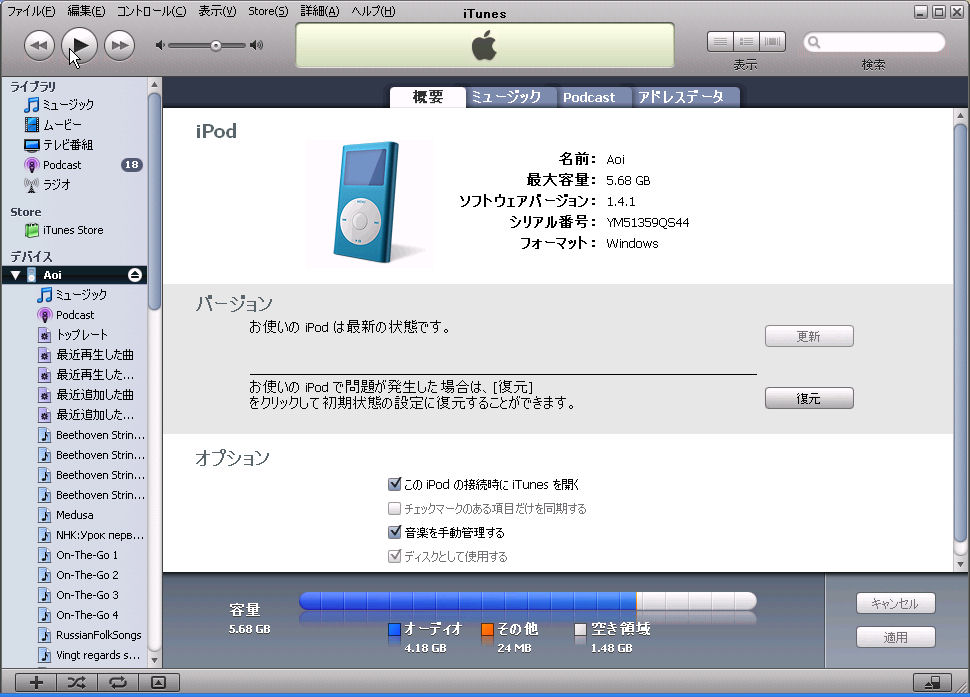Open the 表示(V) menu

[217, 11]
